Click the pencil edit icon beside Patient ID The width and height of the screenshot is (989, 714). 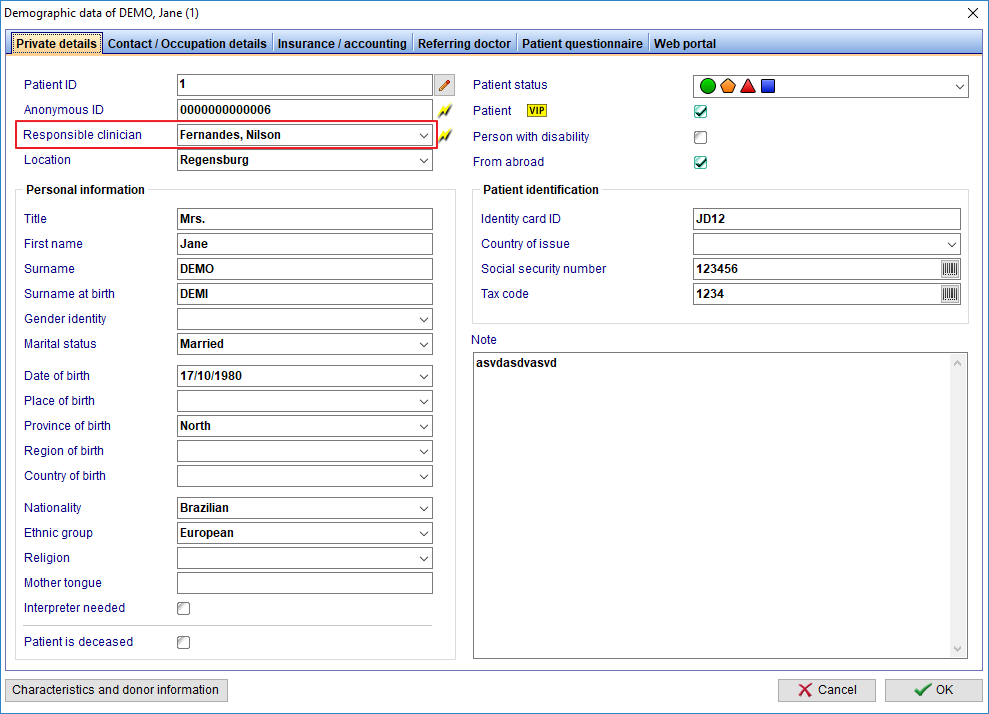coord(445,85)
